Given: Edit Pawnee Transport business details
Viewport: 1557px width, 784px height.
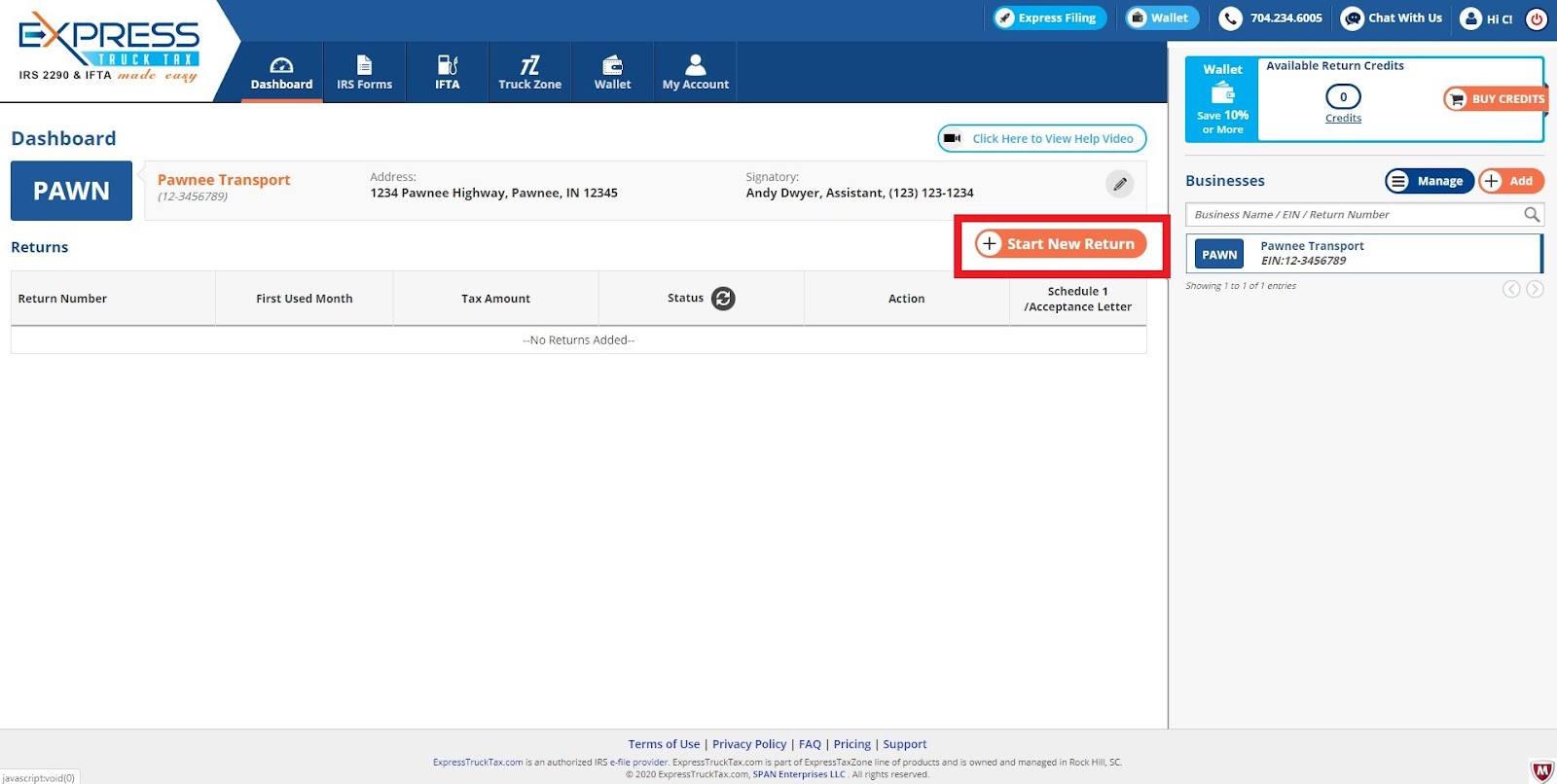Looking at the screenshot, I should pyautogui.click(x=1120, y=184).
